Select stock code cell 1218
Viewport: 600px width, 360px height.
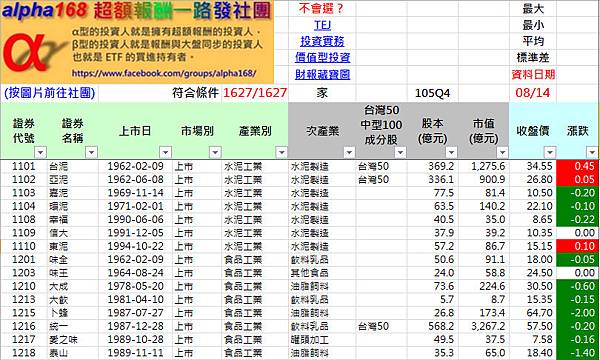click(23, 353)
